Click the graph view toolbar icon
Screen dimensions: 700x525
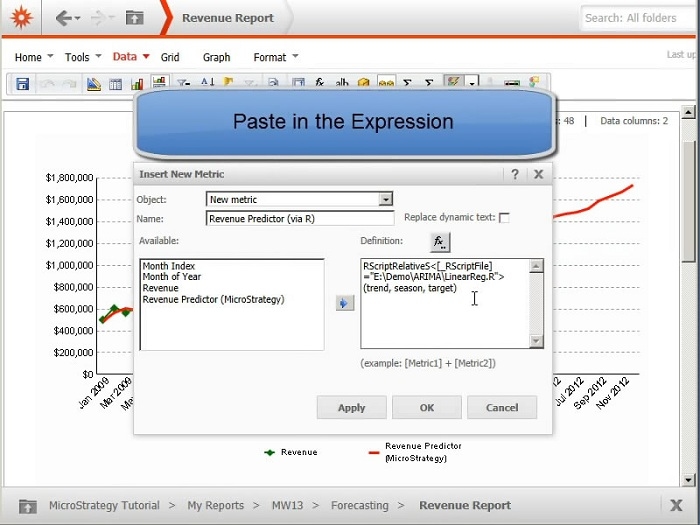(137, 85)
